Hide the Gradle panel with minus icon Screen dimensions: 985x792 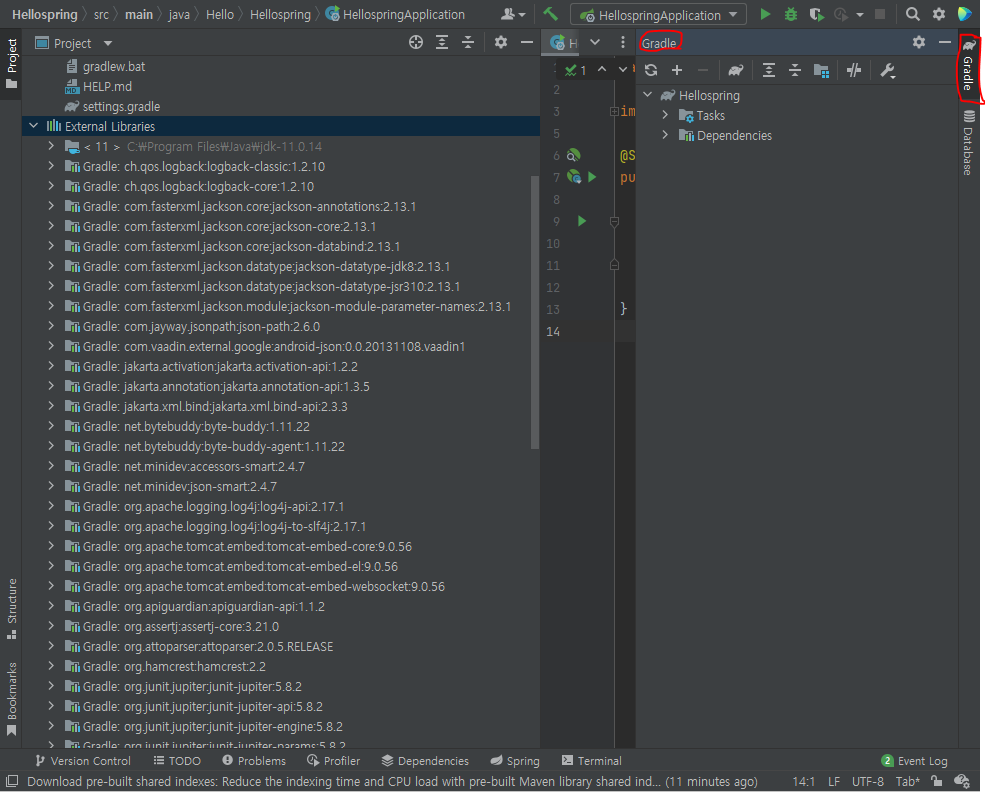945,42
